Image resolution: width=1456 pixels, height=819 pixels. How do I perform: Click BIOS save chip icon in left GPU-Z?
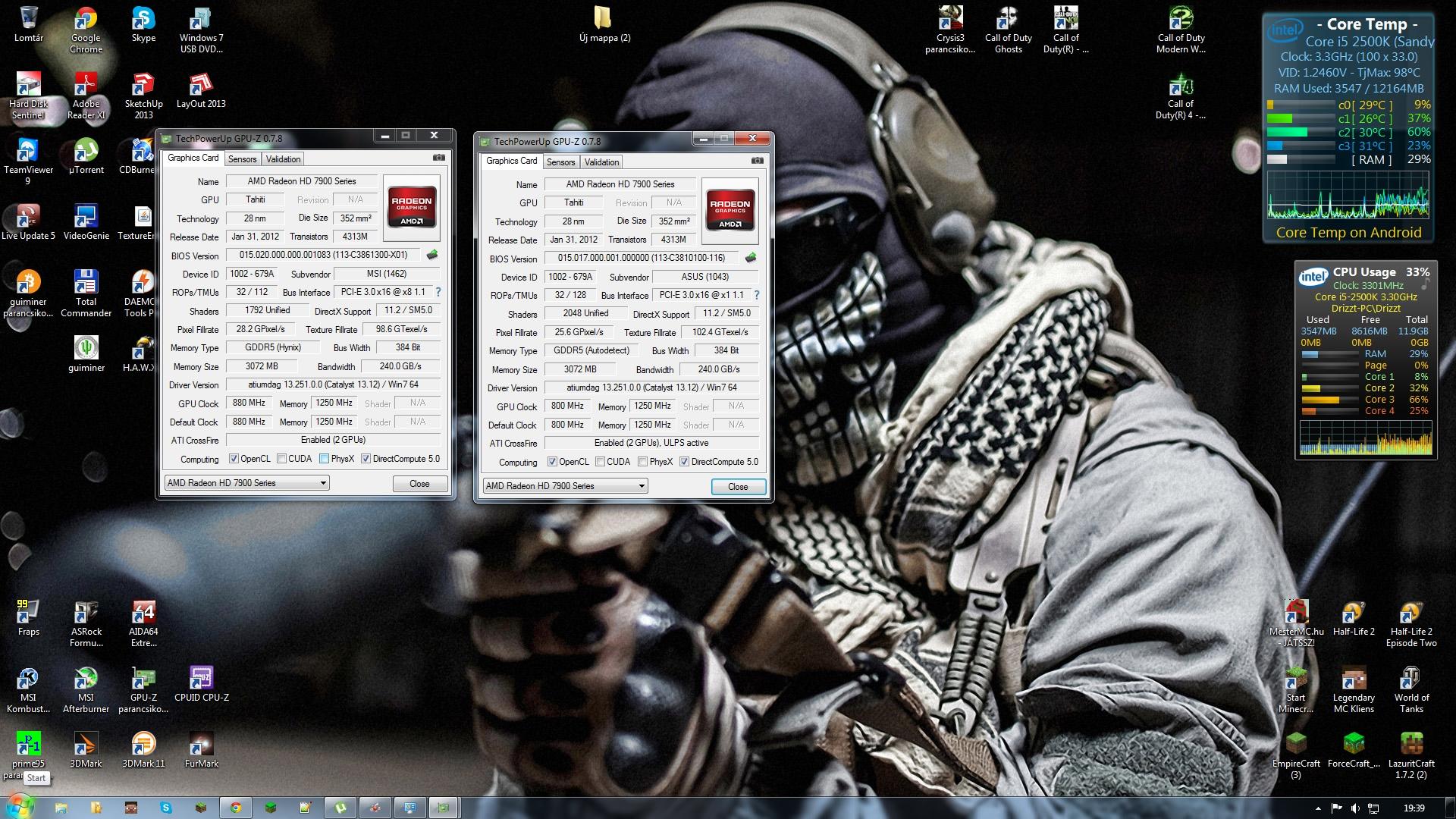432,255
